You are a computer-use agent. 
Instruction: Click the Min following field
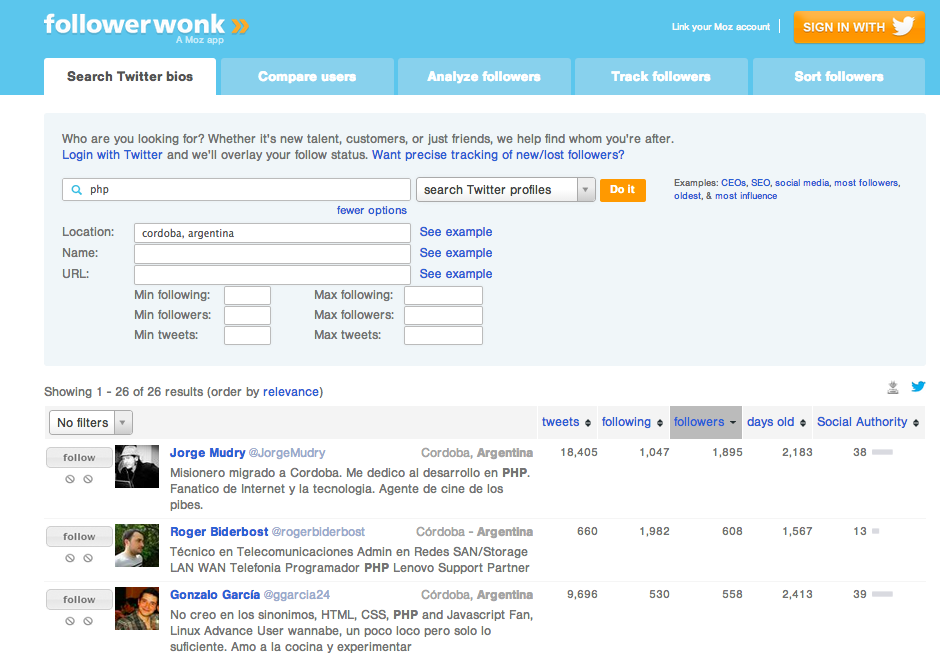pos(248,296)
